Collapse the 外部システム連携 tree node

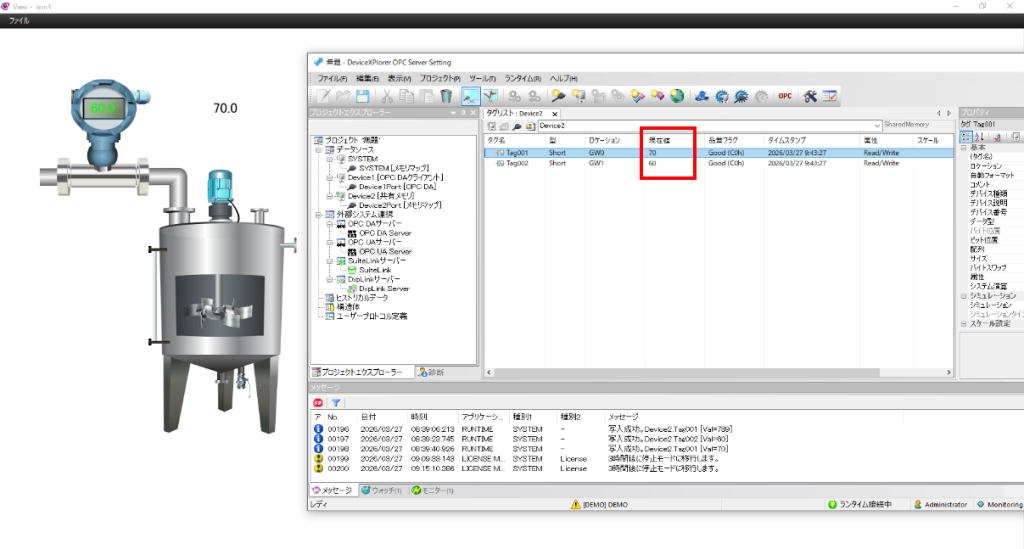point(317,214)
